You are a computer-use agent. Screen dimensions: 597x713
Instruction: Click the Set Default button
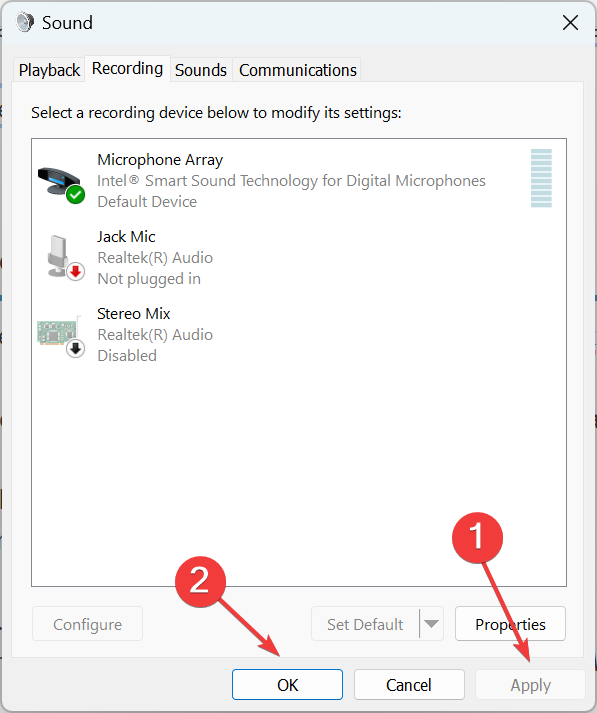point(365,624)
